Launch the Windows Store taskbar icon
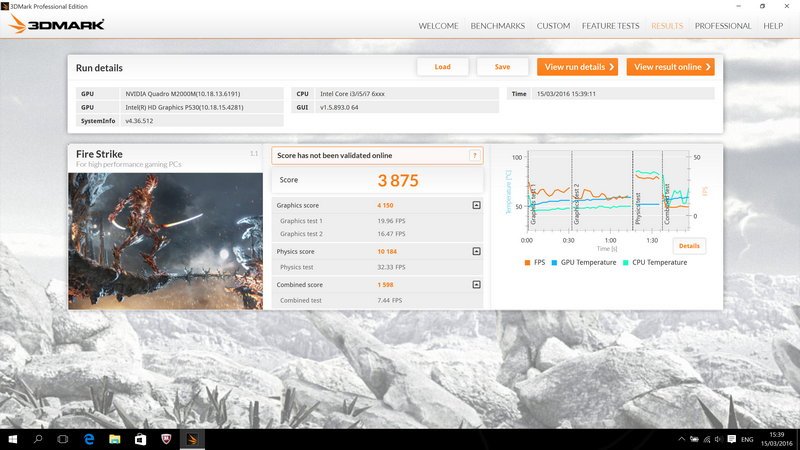 [x=140, y=439]
